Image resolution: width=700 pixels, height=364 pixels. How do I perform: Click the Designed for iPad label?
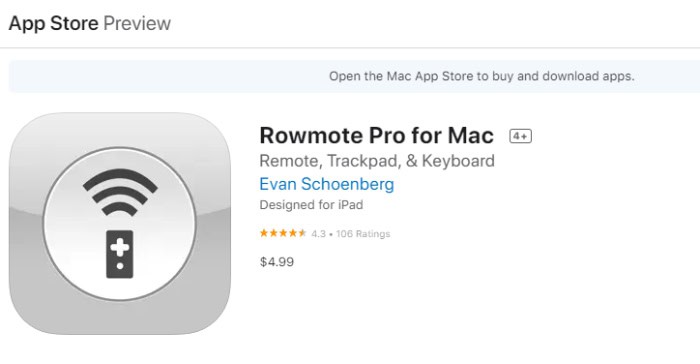(311, 205)
